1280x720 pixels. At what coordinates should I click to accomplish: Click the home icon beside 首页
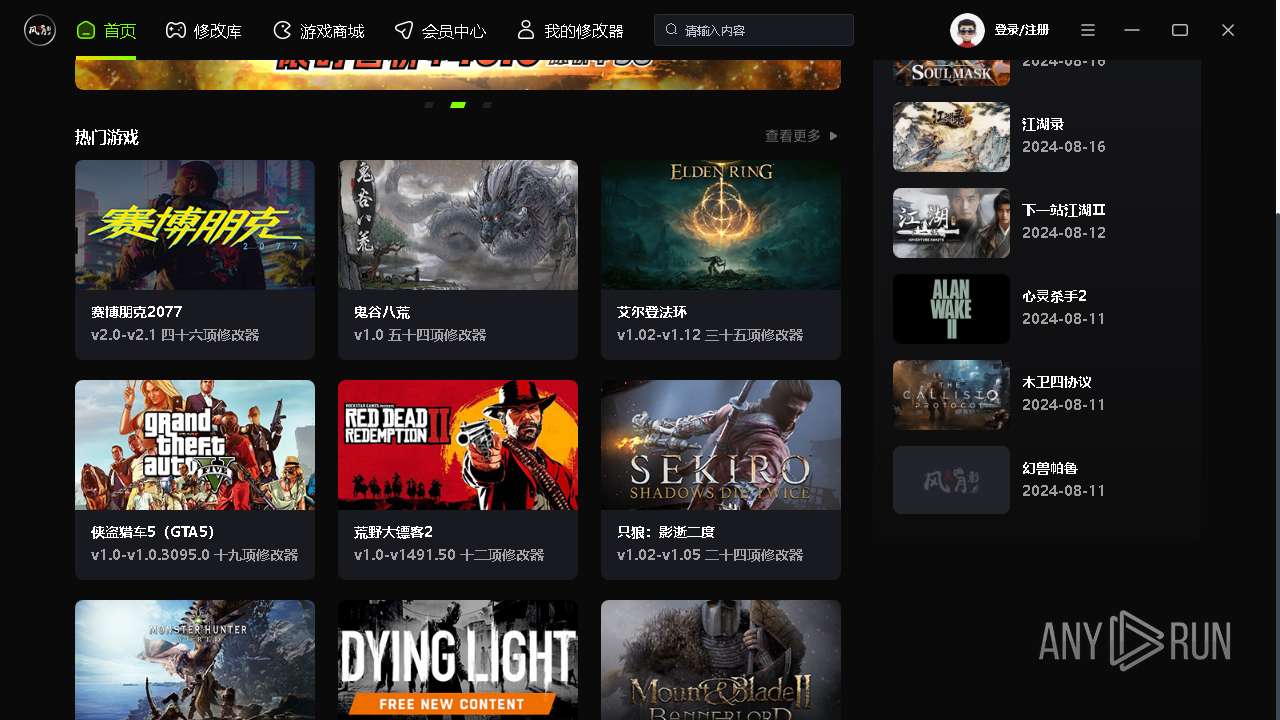coord(86,31)
